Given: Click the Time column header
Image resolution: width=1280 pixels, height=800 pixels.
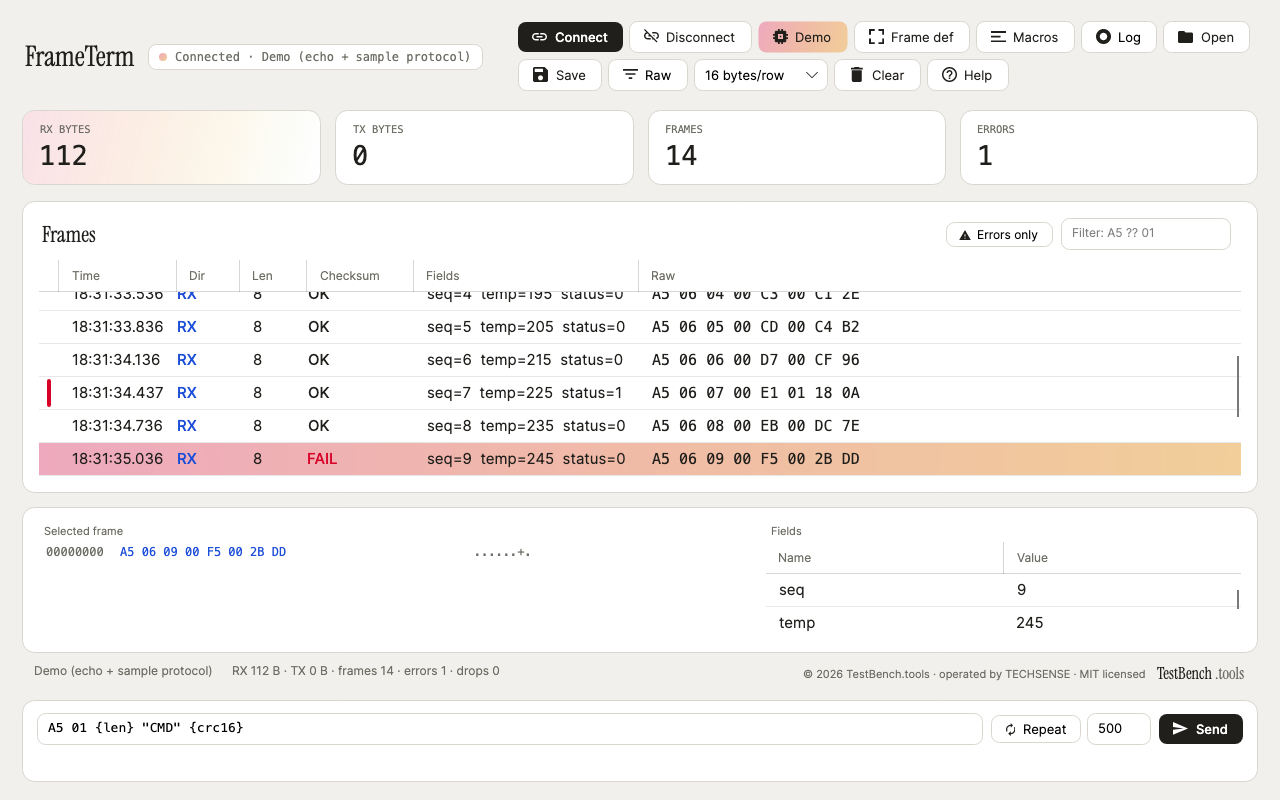Looking at the screenshot, I should pos(117,275).
